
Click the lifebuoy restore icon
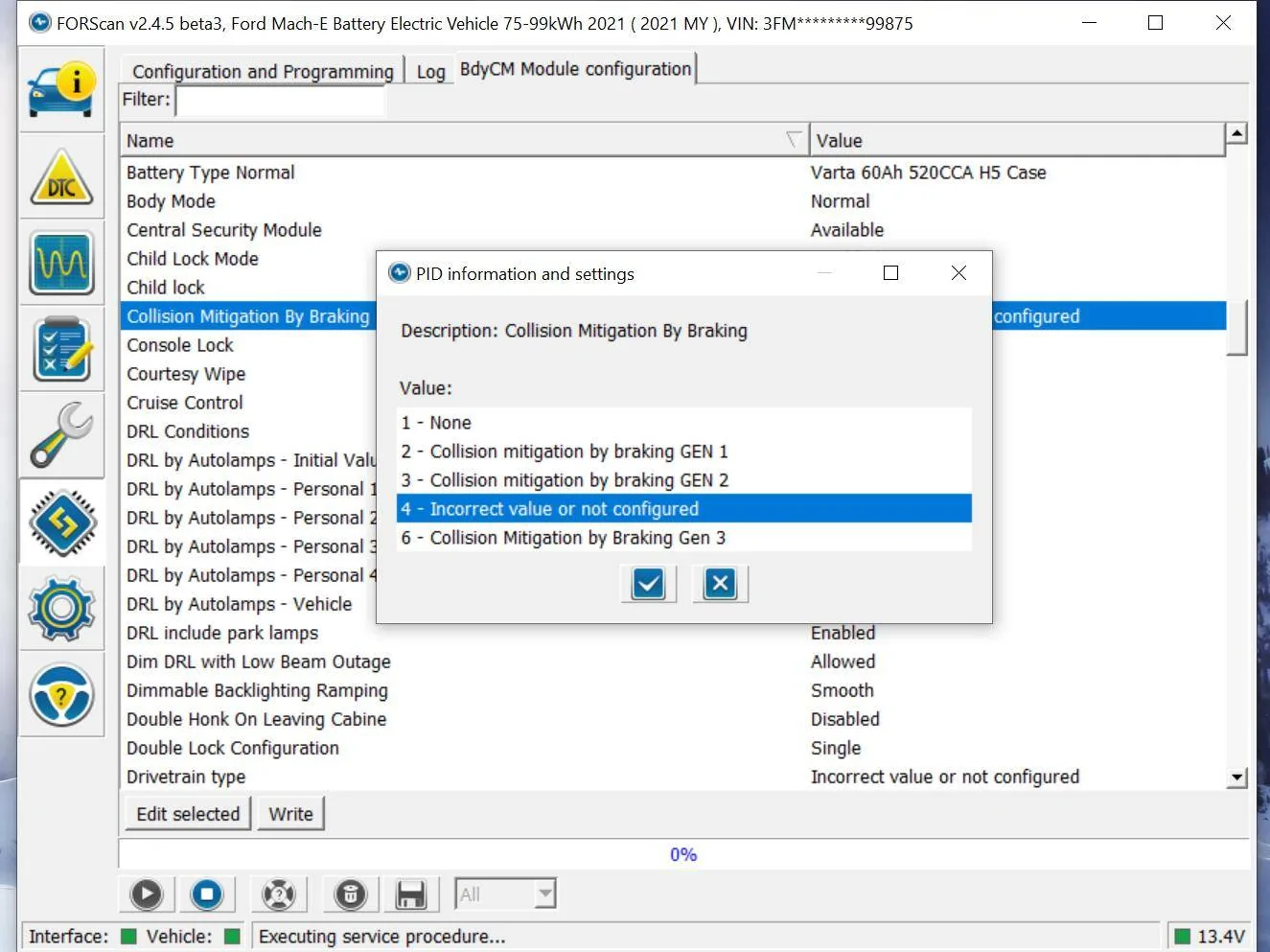click(279, 894)
